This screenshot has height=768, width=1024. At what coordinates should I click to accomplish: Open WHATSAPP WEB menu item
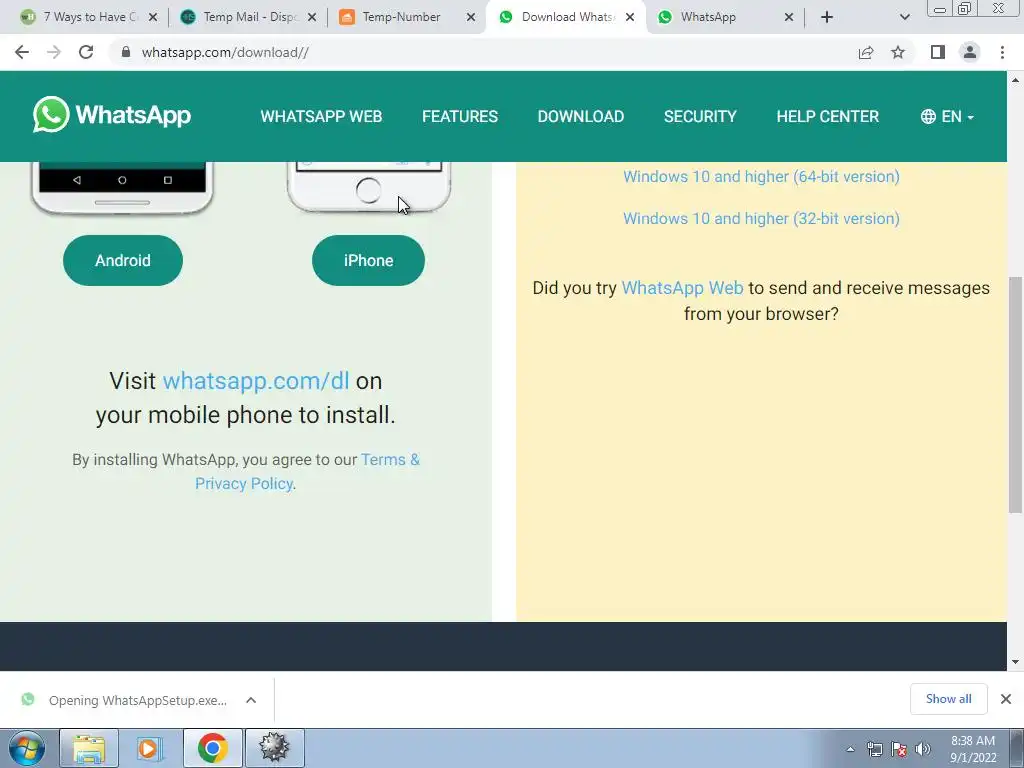(321, 116)
